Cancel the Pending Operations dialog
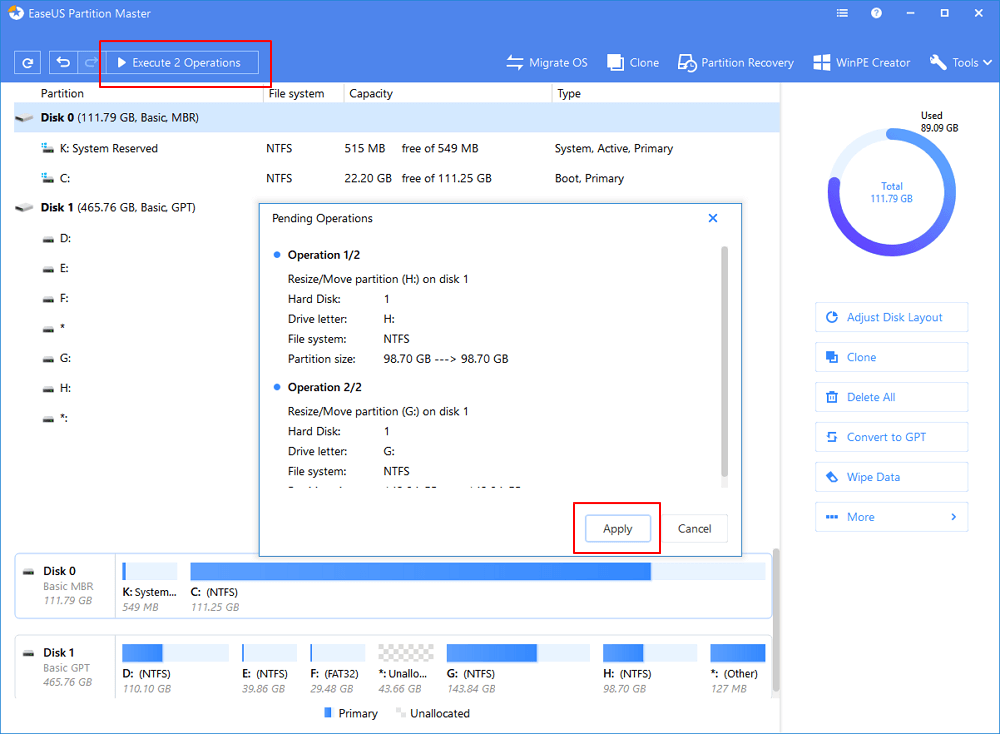The image size is (1000, 734). click(694, 529)
